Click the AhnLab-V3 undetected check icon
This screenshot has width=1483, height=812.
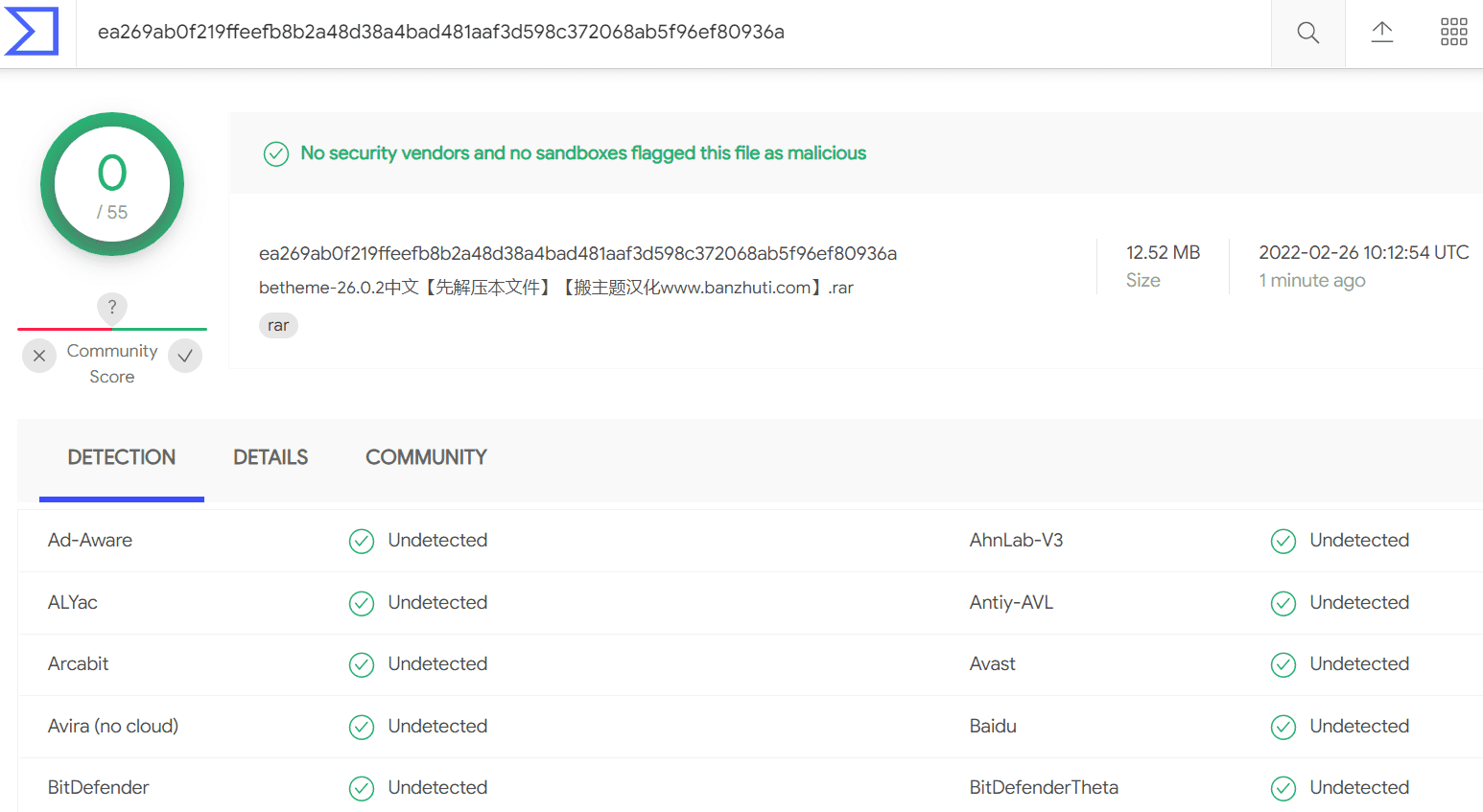pyautogui.click(x=1283, y=542)
